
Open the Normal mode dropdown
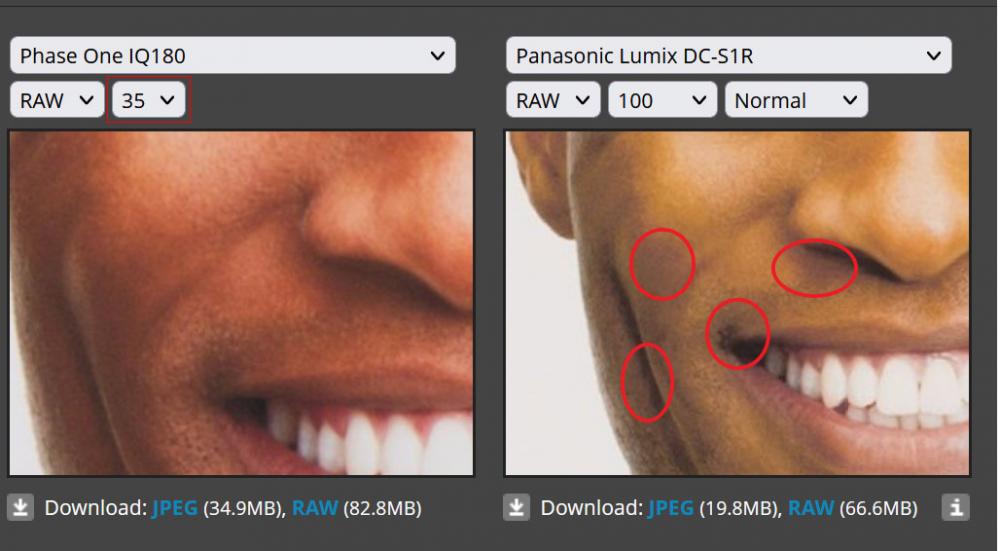point(796,100)
